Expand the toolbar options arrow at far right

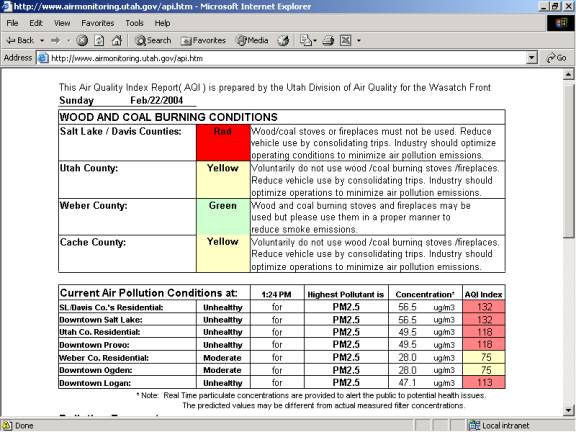pos(359,40)
